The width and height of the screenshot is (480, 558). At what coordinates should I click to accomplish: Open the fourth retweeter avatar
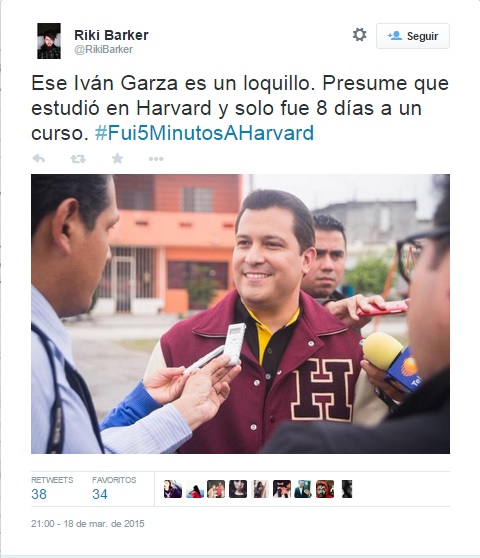tap(238, 489)
